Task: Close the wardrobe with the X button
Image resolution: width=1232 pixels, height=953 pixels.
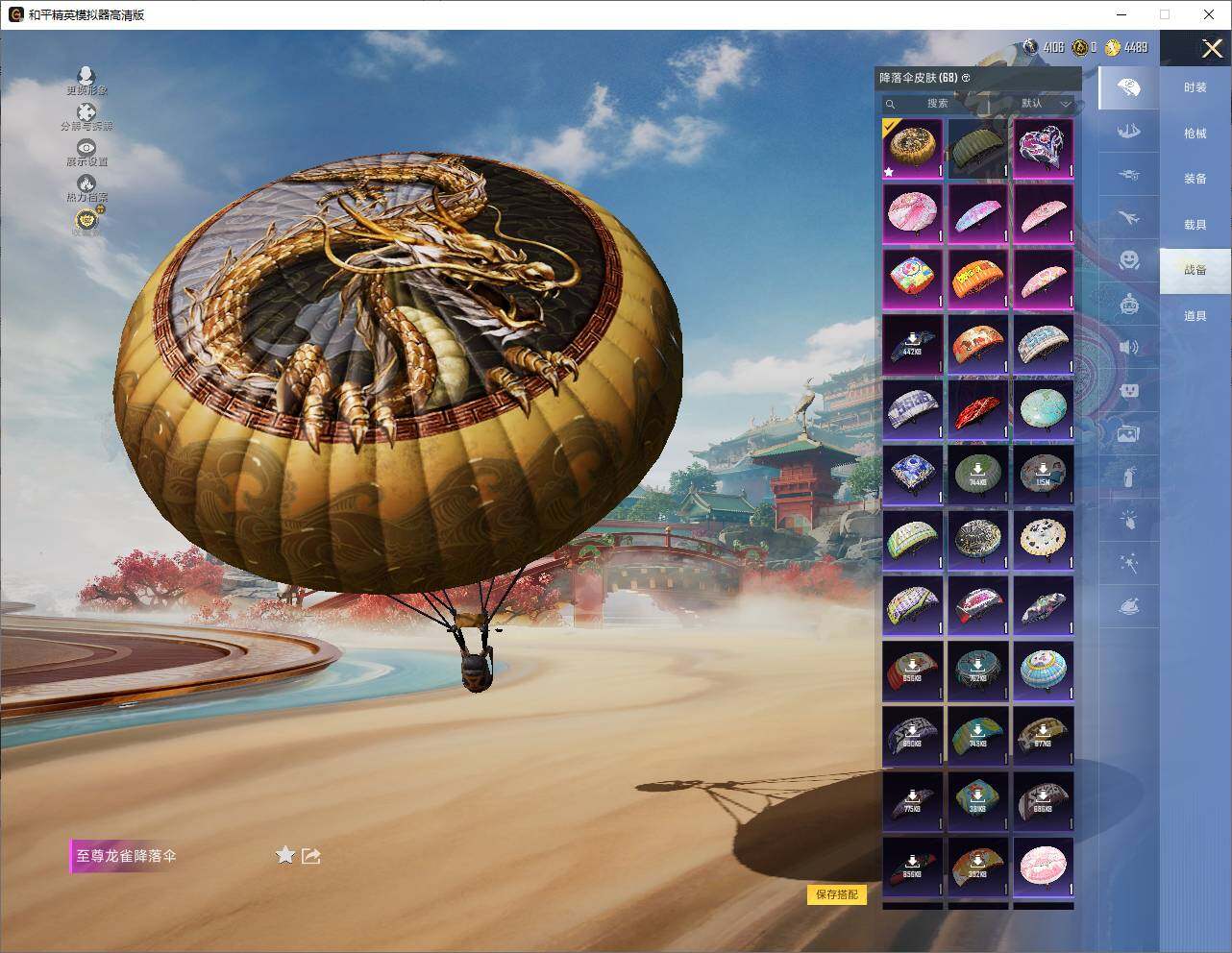Action: pos(1212,48)
